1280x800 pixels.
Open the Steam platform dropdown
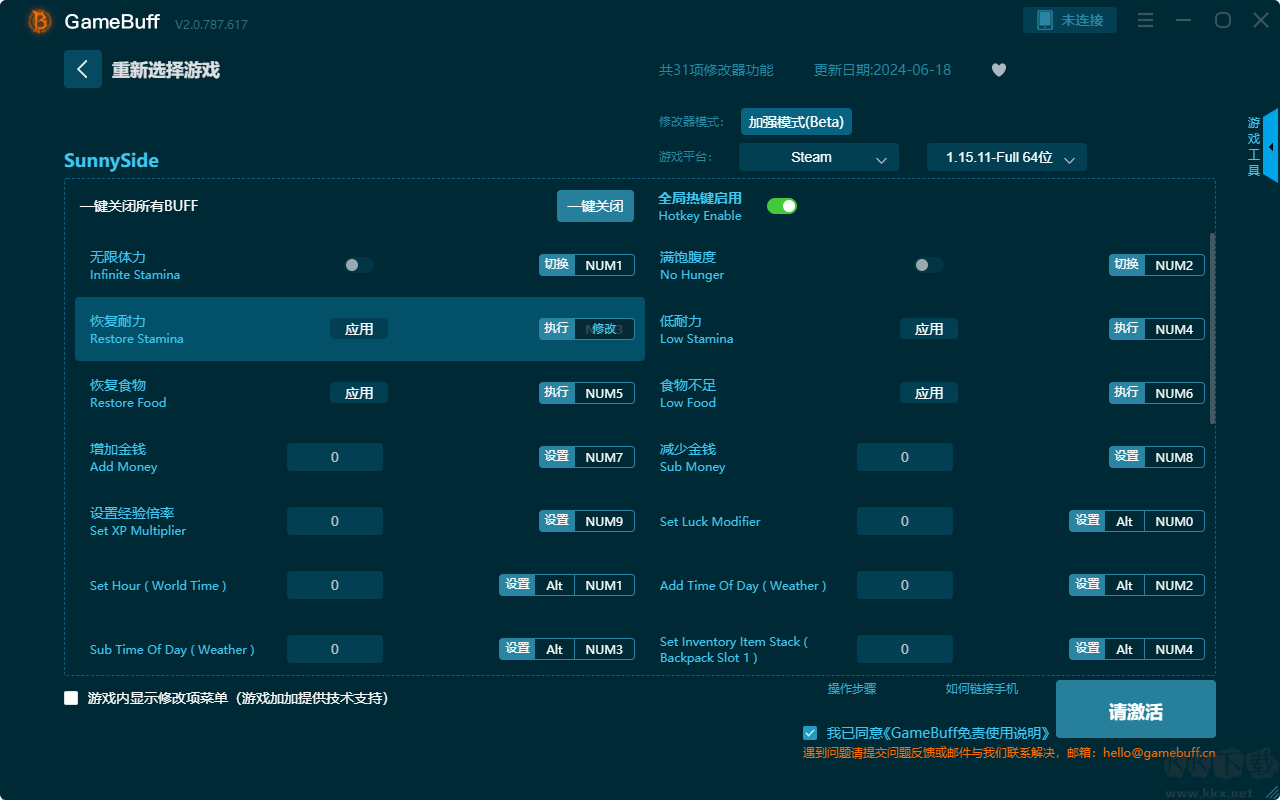(818, 157)
